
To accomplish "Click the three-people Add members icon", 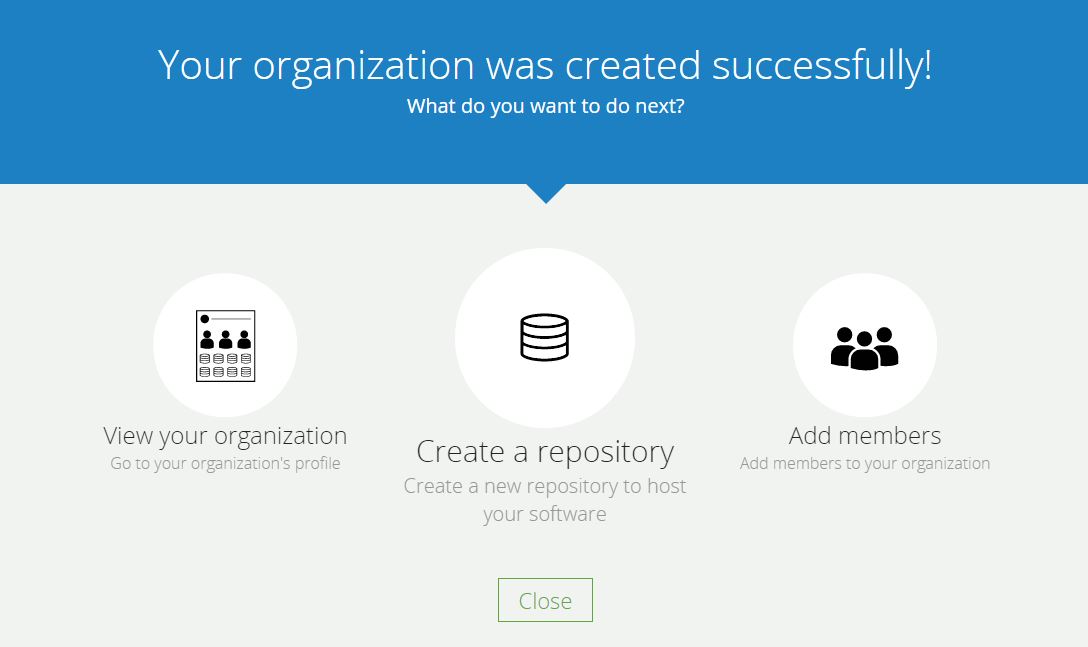I will [865, 346].
